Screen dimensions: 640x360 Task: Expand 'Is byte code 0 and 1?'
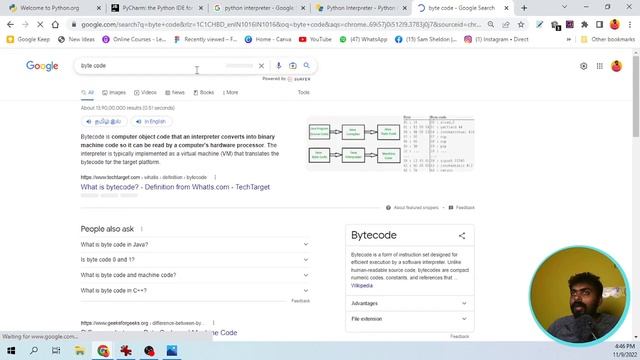point(195,260)
